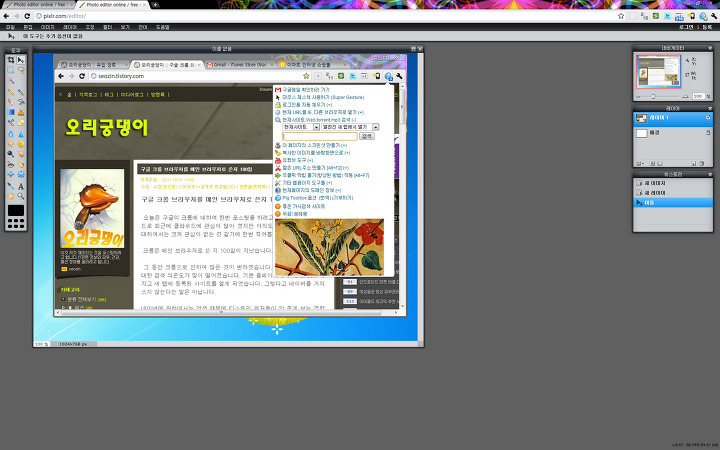This screenshot has height=450, width=720.
Task: Click the lock icon on 배경 layer
Action: point(708,133)
